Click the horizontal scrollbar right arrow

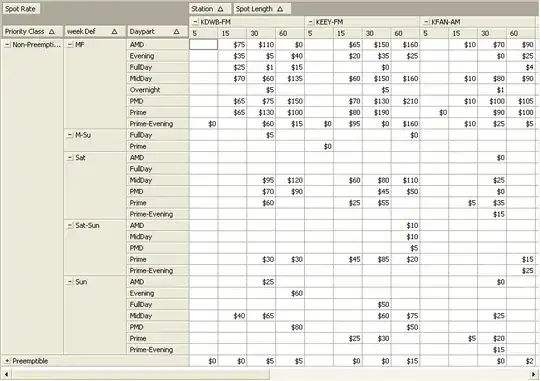(x=534, y=374)
